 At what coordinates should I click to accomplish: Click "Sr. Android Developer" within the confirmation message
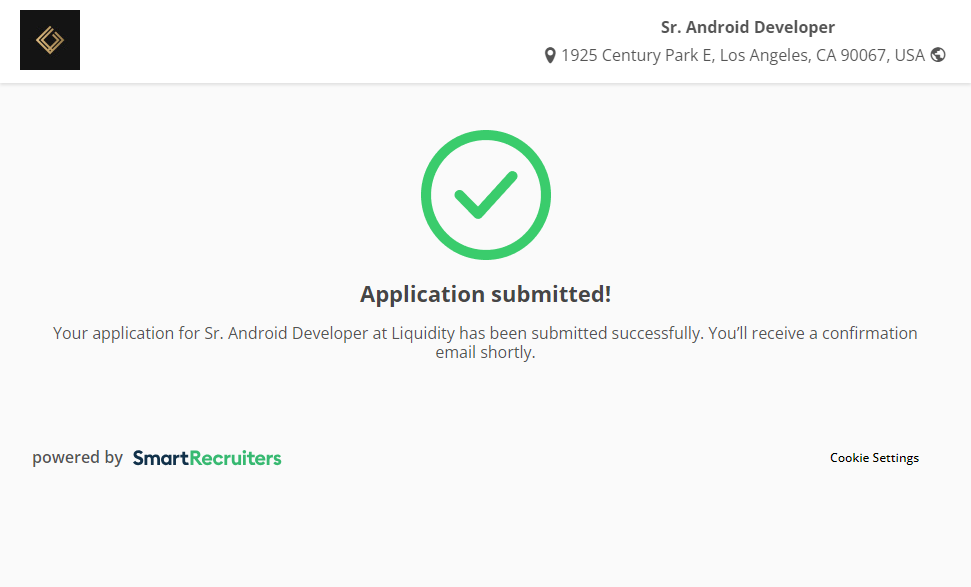pos(286,333)
